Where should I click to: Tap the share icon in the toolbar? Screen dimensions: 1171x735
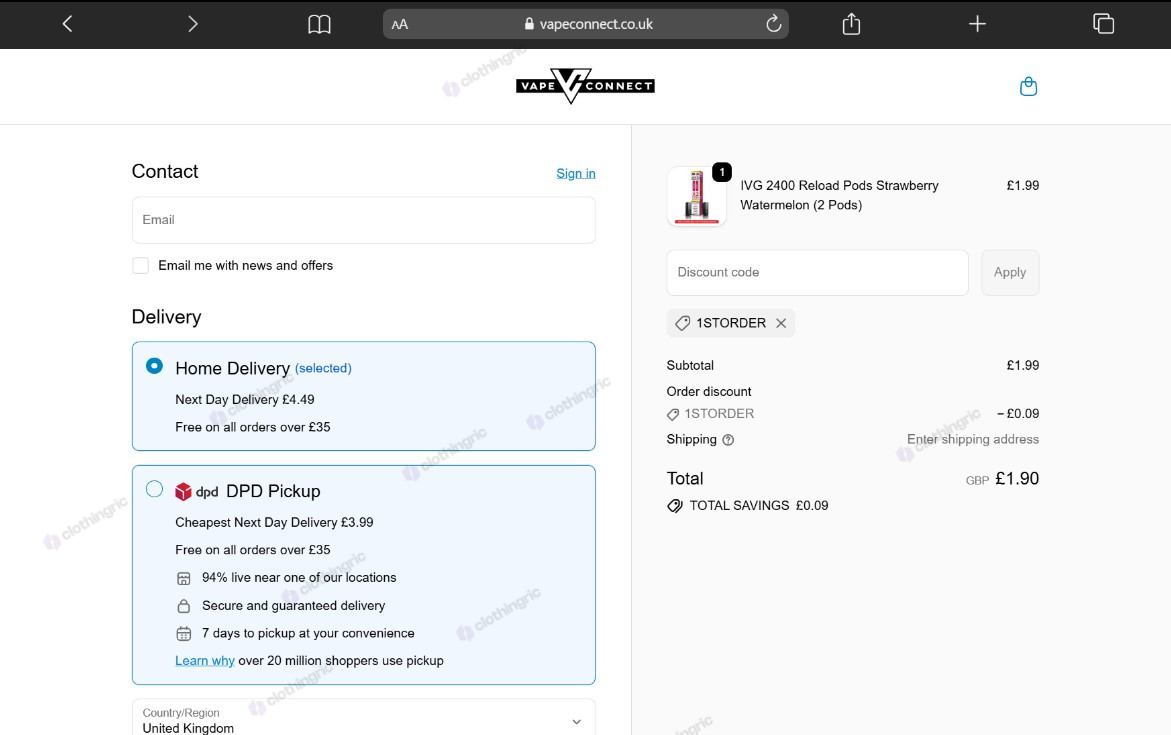[x=851, y=24]
